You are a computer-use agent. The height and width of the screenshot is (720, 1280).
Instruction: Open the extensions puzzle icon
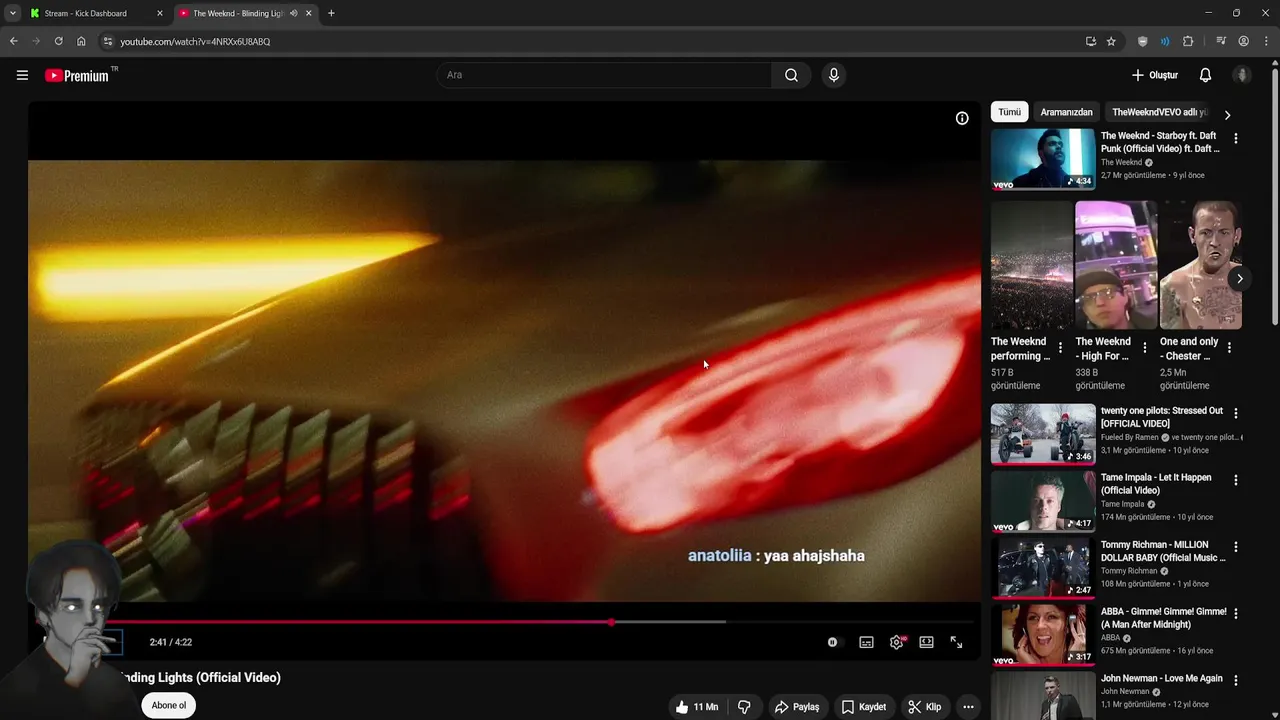point(1188,41)
